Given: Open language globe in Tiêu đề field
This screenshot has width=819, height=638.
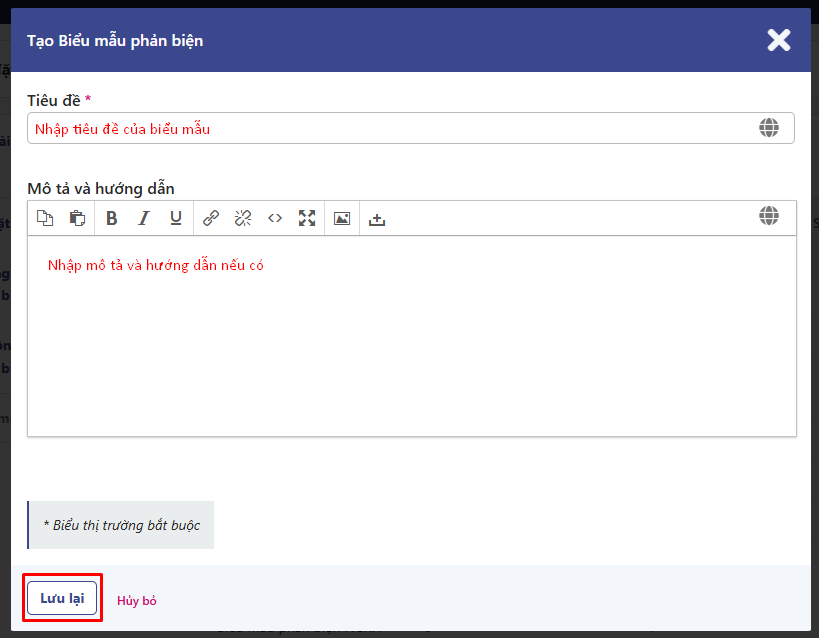Looking at the screenshot, I should [x=768, y=128].
